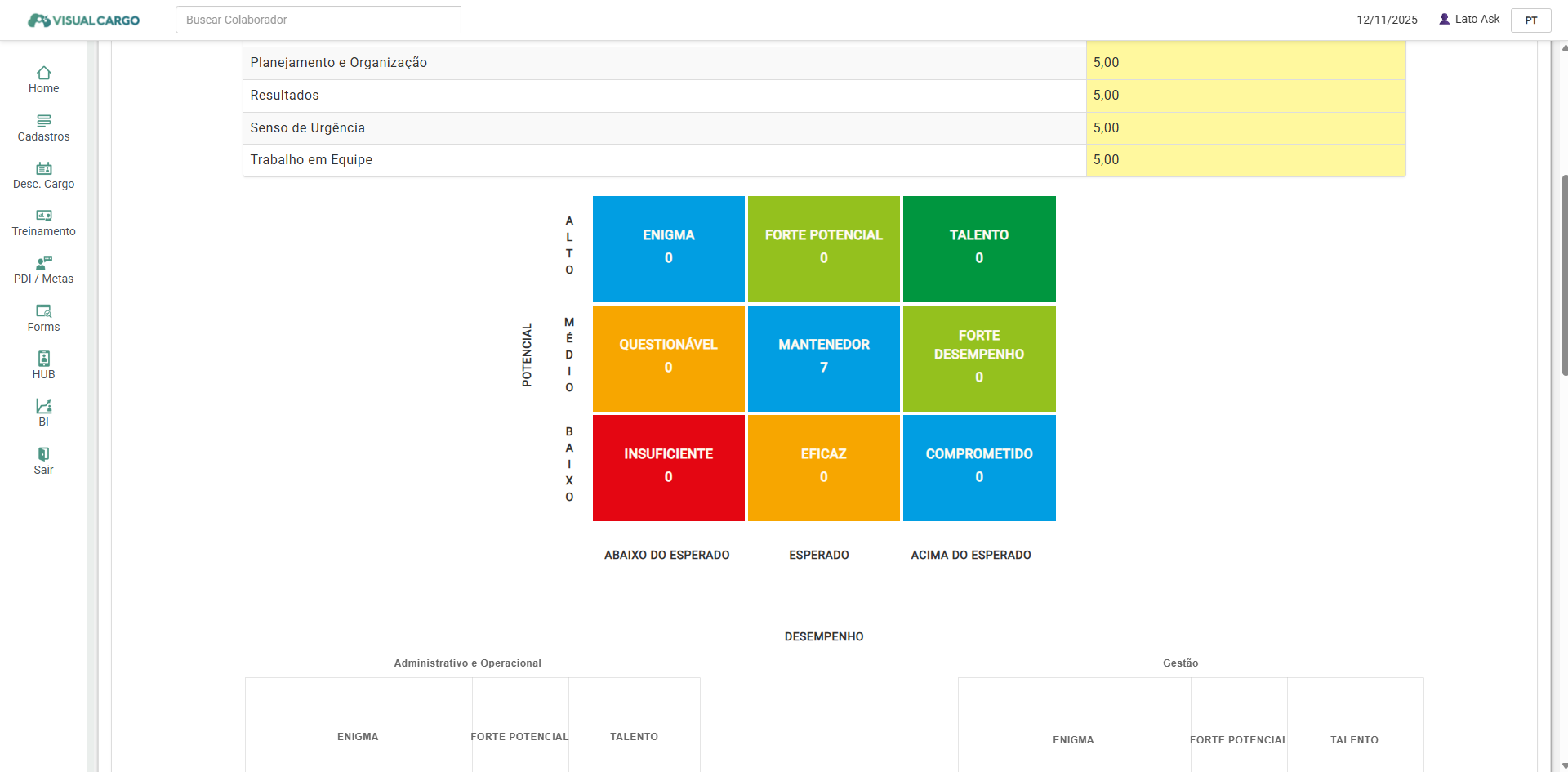
Task: Open the HUB sidebar icon
Action: point(44,359)
